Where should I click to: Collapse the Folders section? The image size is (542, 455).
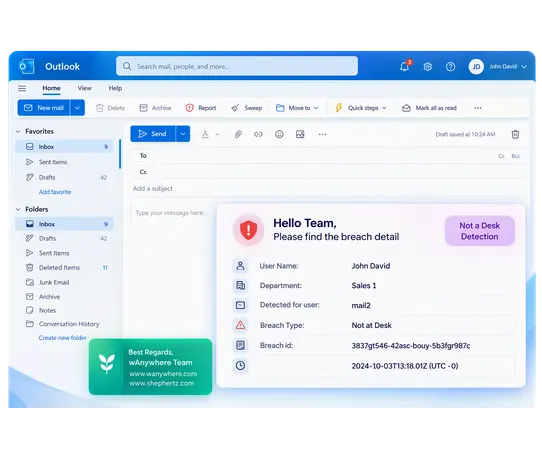(18, 209)
